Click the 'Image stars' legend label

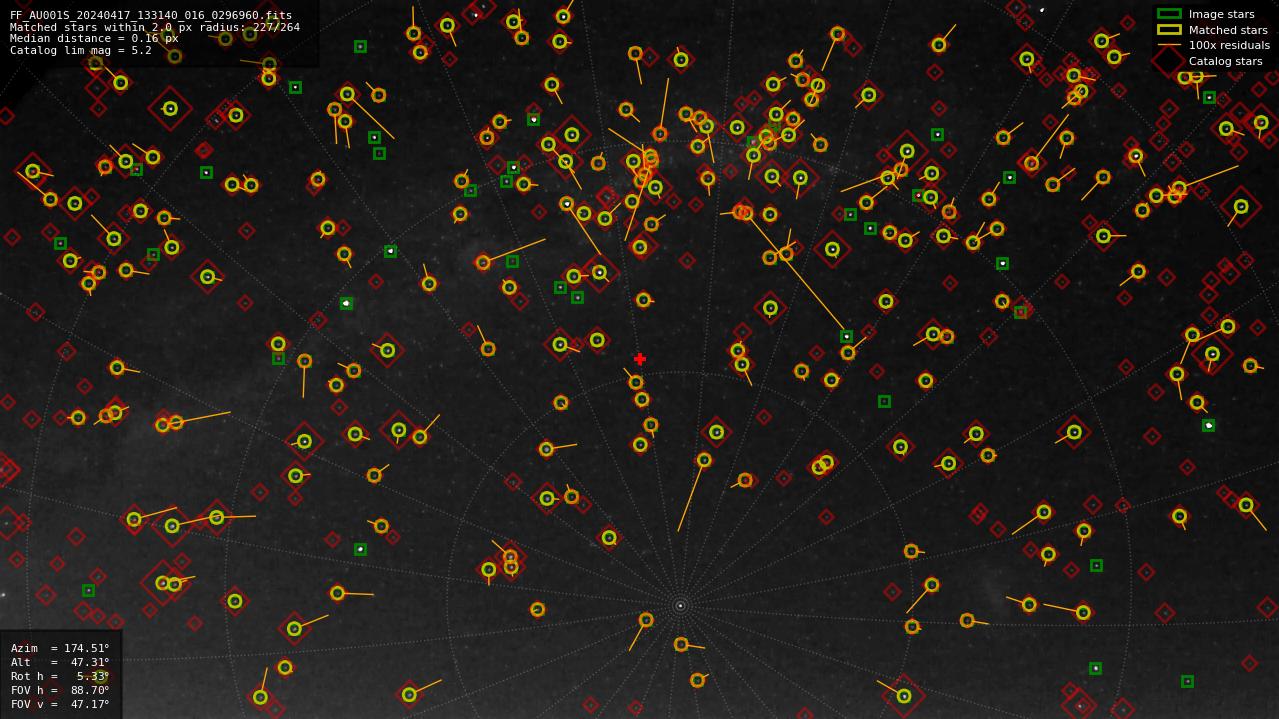(1221, 14)
